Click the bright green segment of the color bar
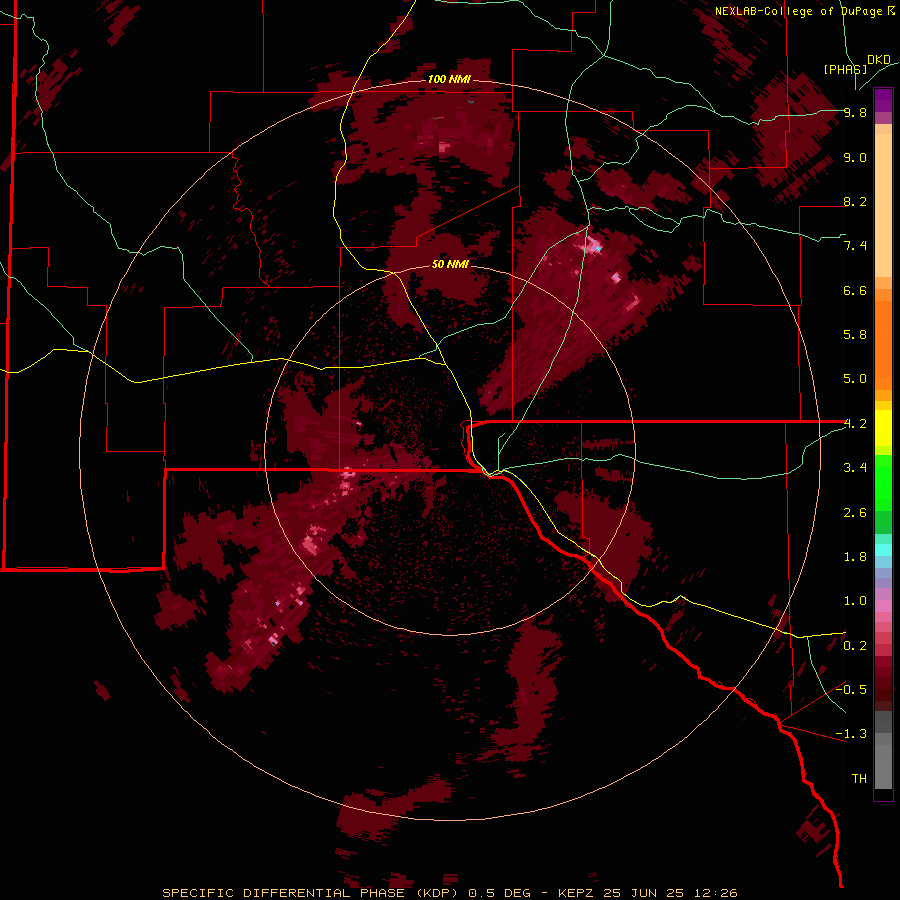900x900 pixels. point(883,482)
